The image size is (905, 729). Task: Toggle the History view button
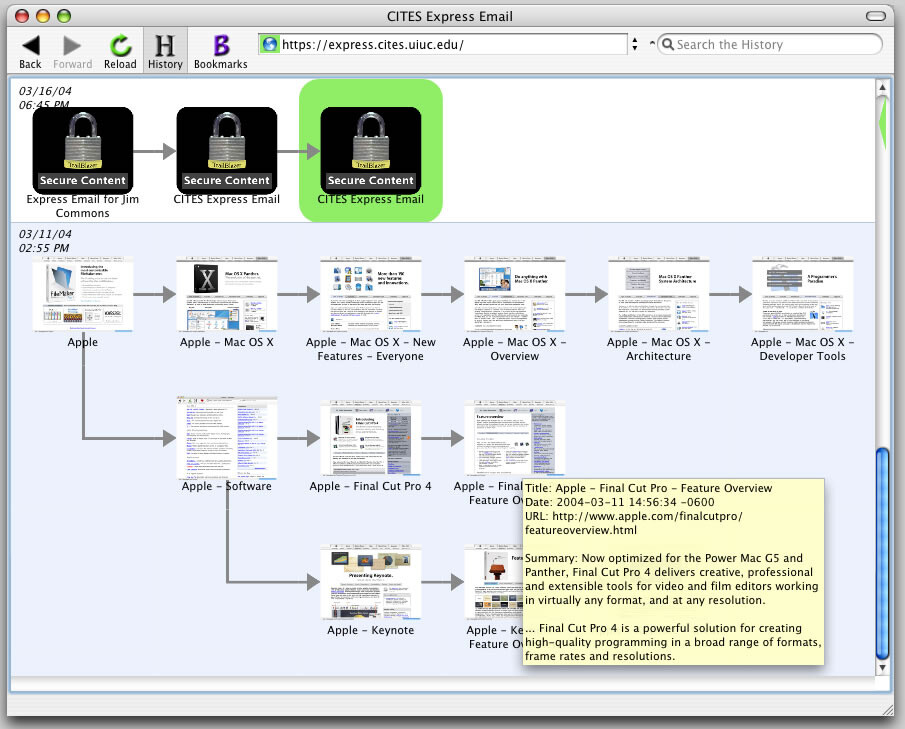click(165, 51)
